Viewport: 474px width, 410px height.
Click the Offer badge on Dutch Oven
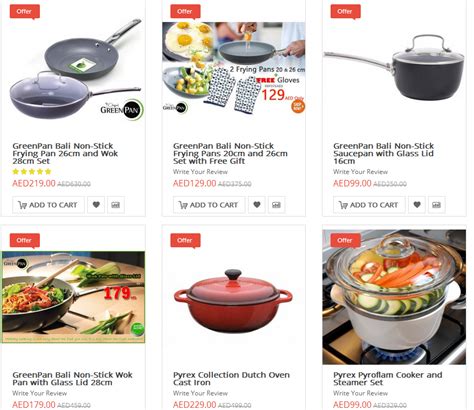coord(185,241)
